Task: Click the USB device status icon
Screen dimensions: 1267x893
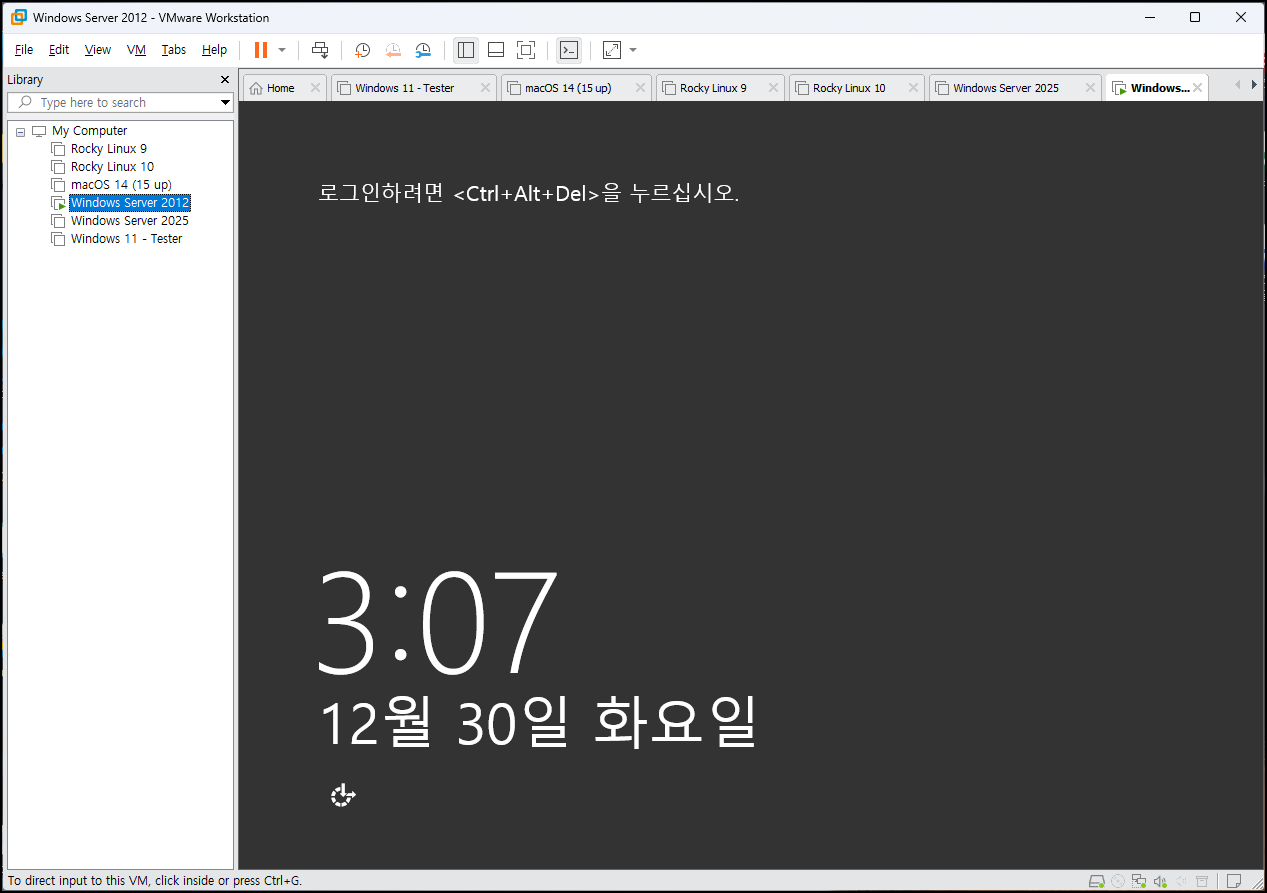Action: tap(1180, 881)
